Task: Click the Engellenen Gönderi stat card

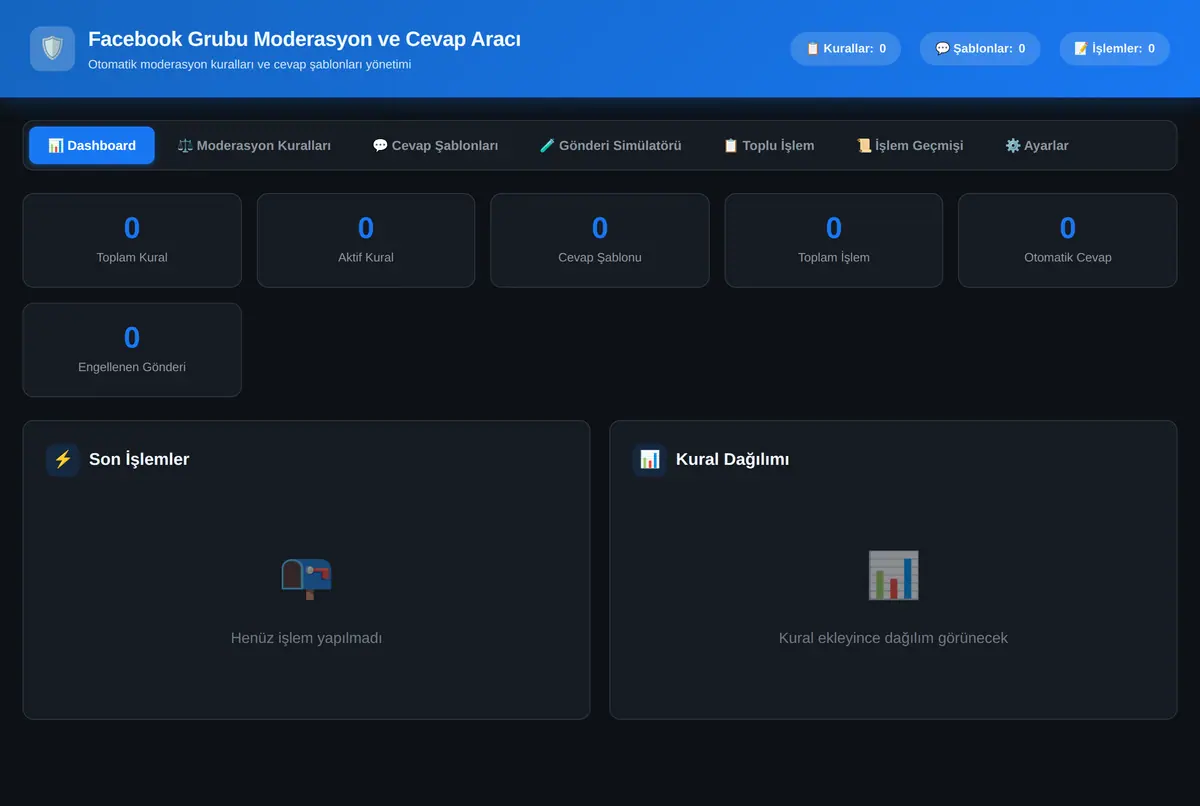Action: pos(132,350)
